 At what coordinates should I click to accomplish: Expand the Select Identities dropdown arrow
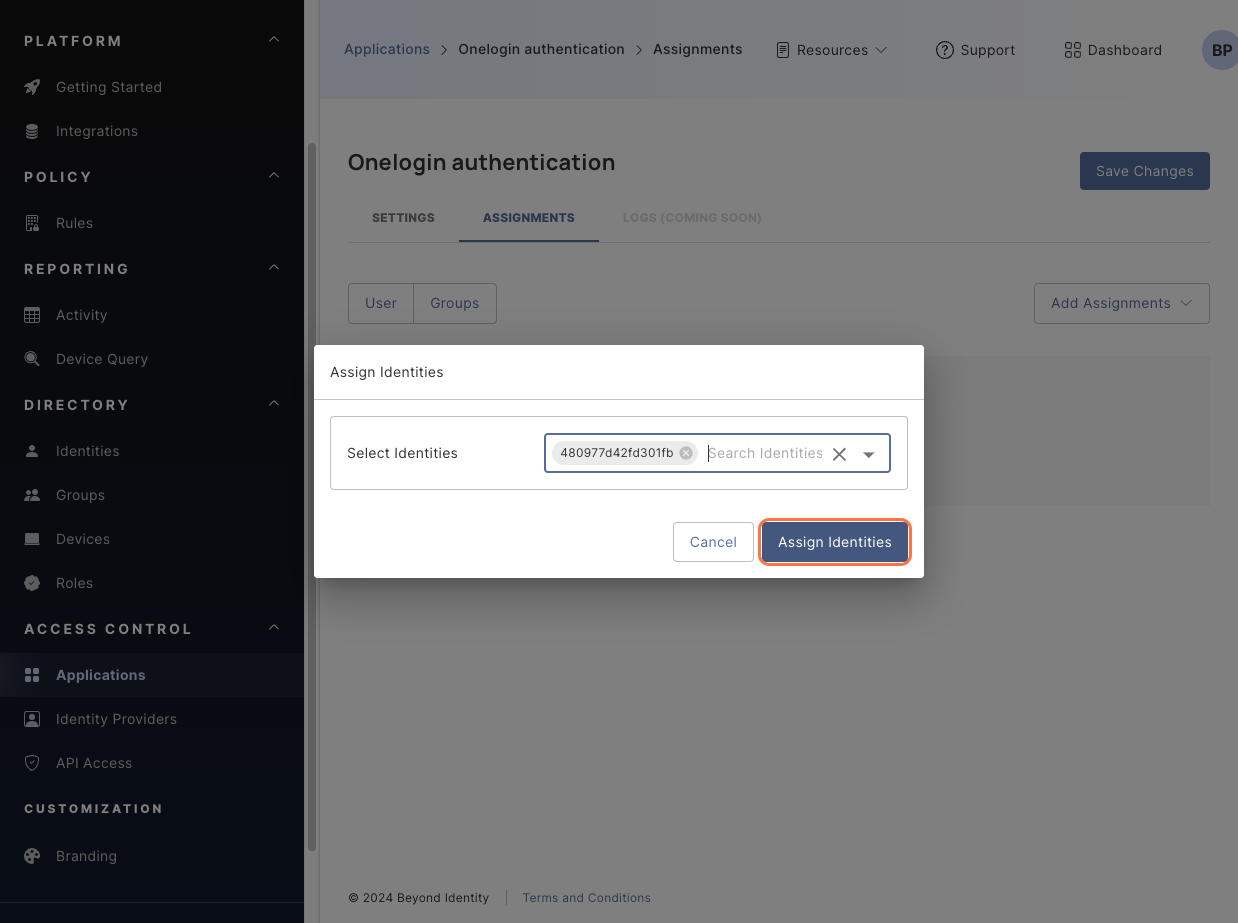click(869, 454)
